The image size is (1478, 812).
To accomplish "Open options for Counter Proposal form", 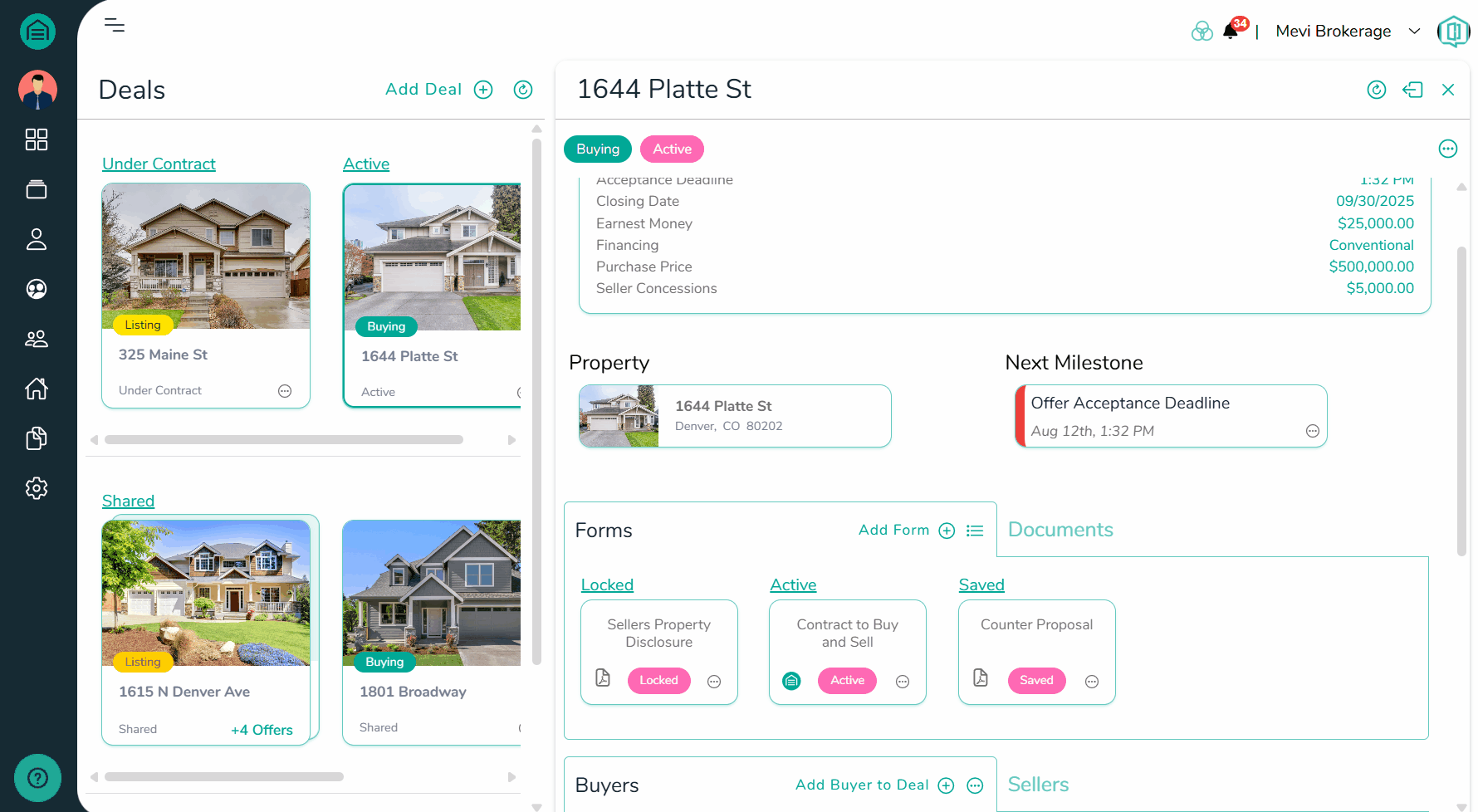I will 1092,682.
